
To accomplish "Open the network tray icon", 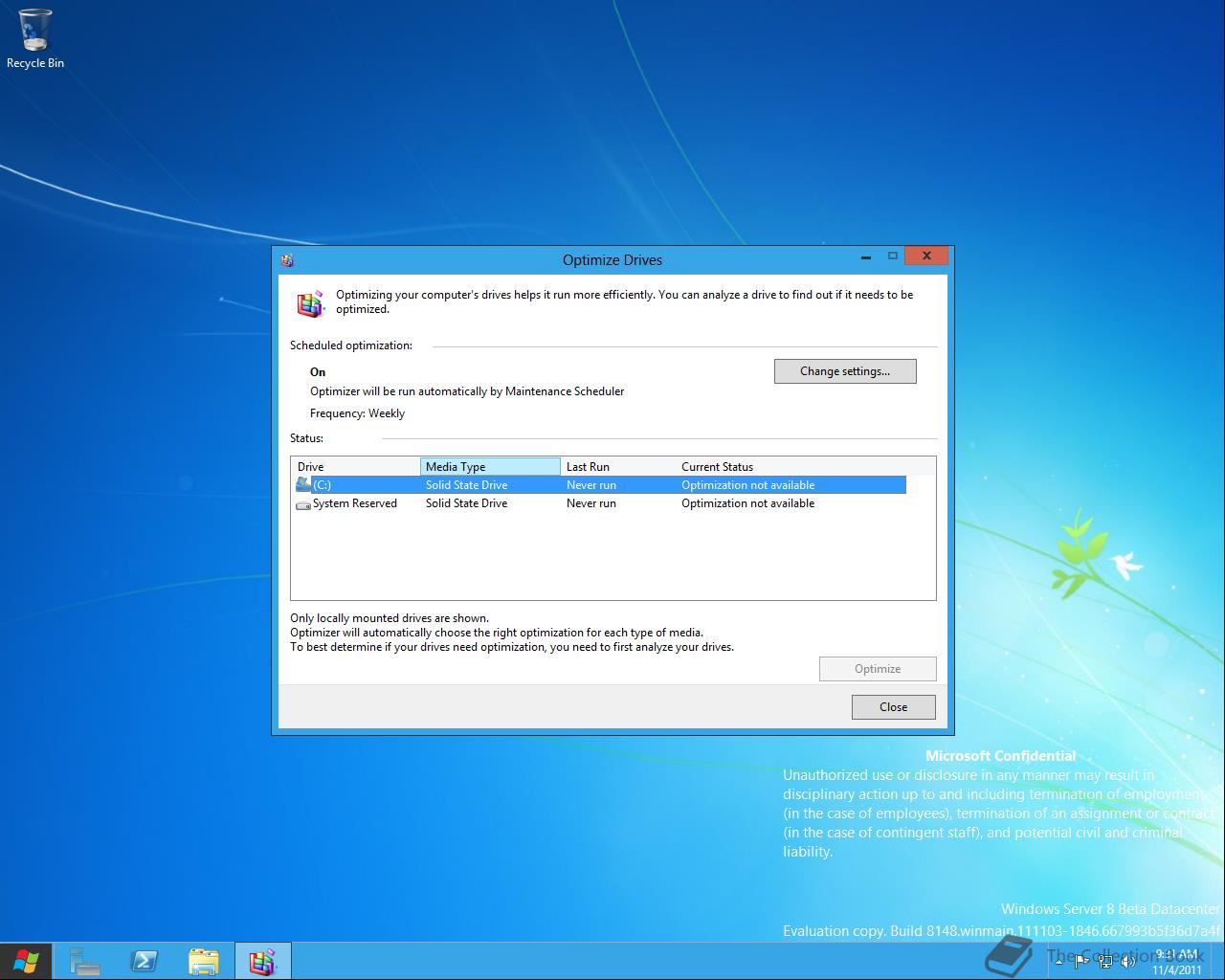I will (1105, 961).
